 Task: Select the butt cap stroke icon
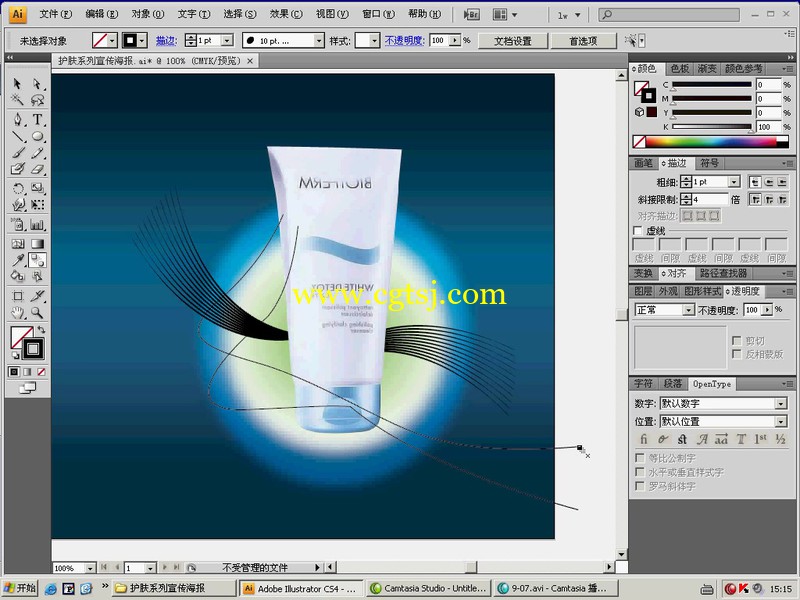[x=755, y=182]
